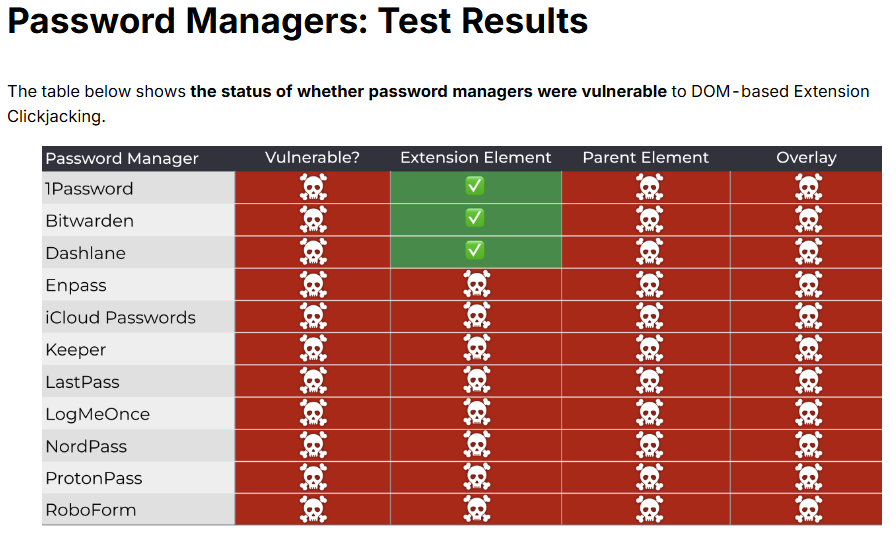Click iCloud Passwords' Overlay skull icon
896x541 pixels.
807,316
